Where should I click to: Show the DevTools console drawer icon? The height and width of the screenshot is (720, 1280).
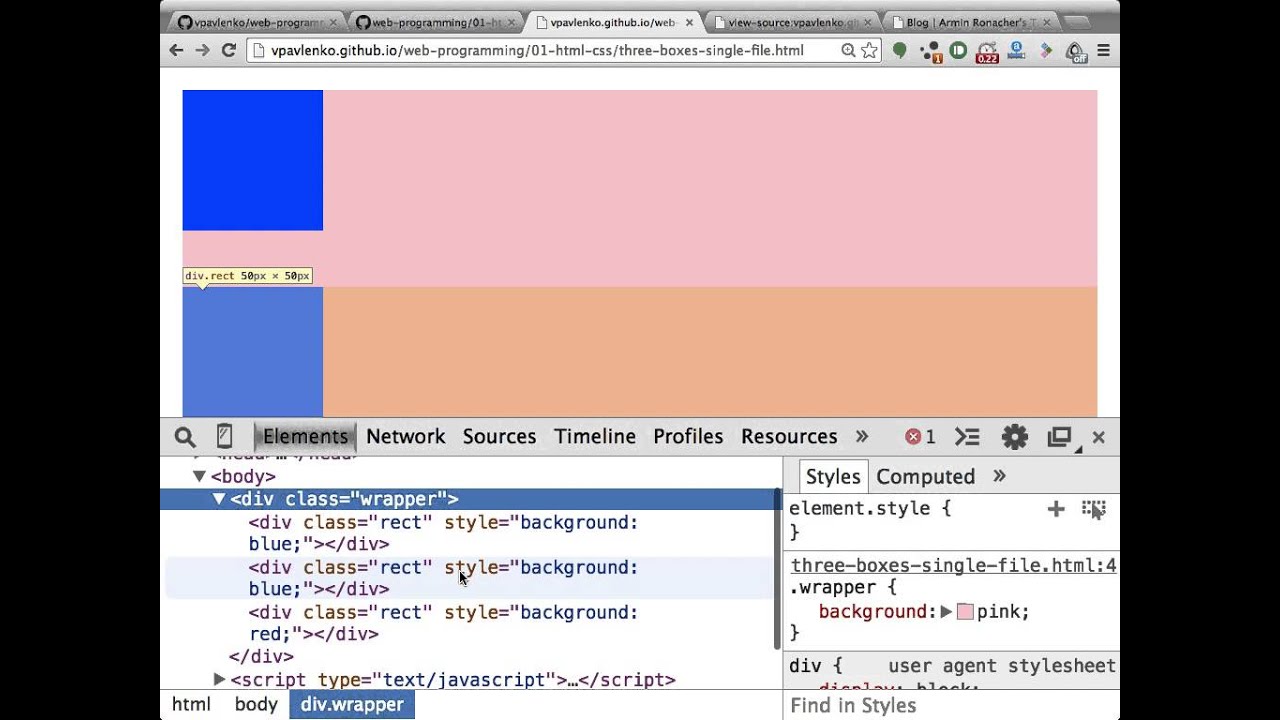coord(967,437)
